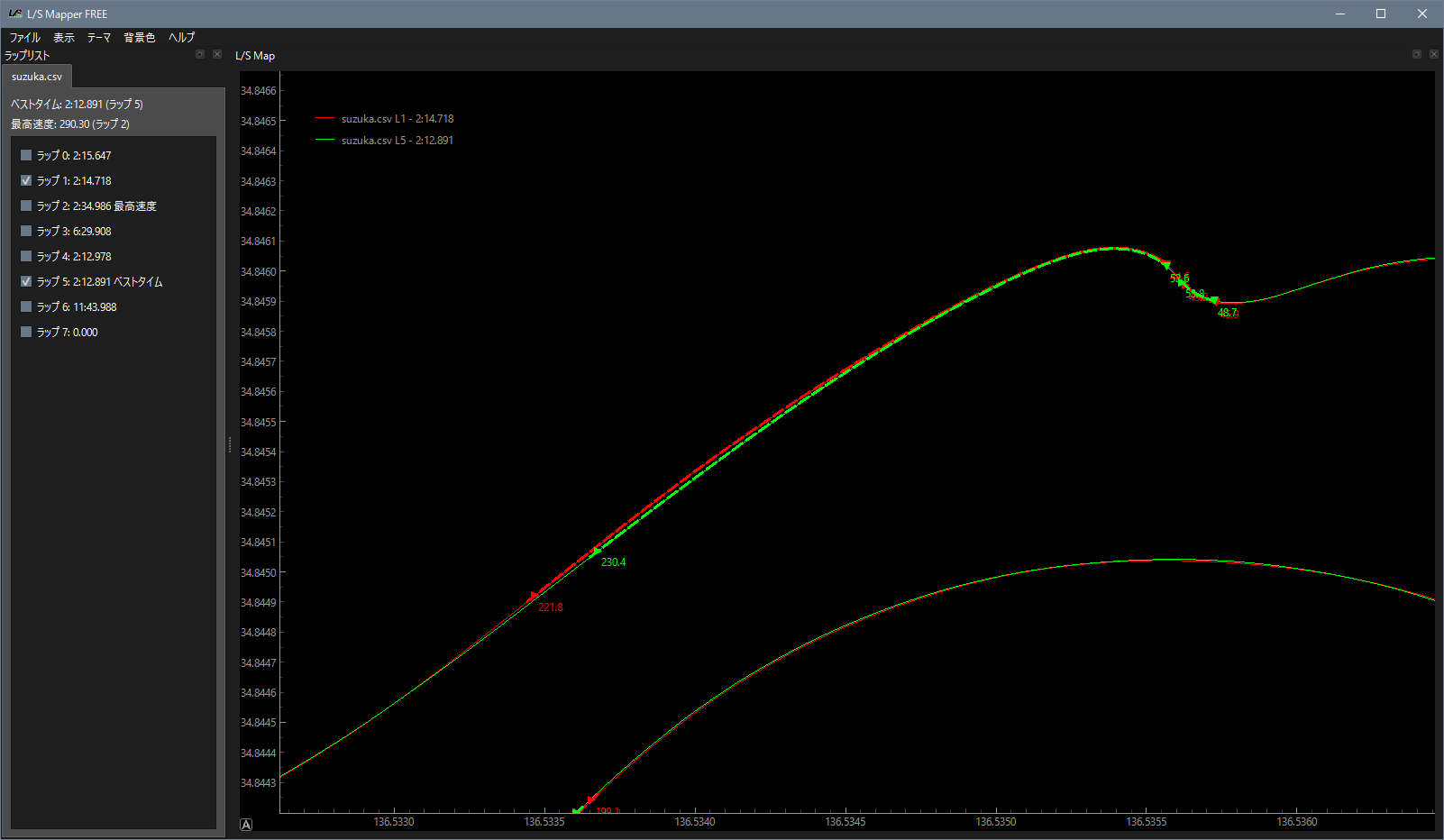Tick the ラップ 4: 2:12.978 checkbox
The width and height of the screenshot is (1444, 840).
click(x=26, y=256)
